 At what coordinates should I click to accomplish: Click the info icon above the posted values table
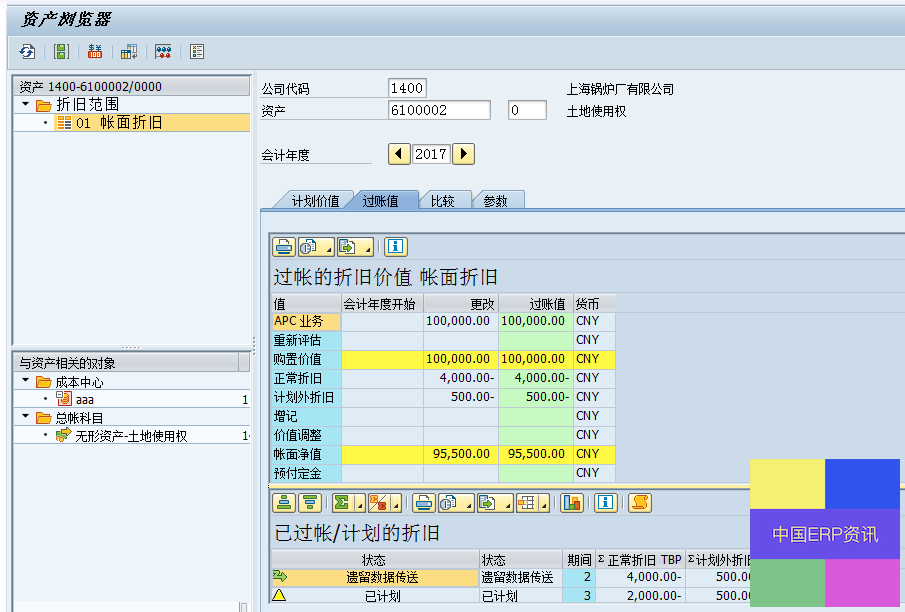[396, 246]
